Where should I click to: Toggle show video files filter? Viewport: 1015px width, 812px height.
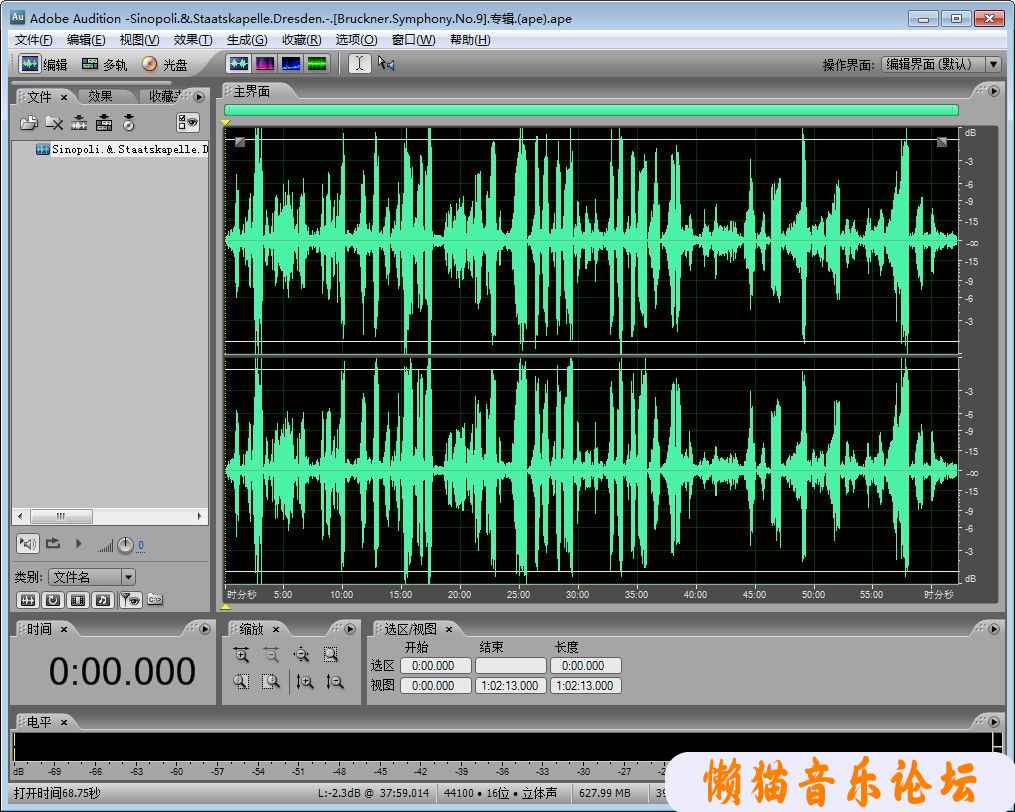78,600
